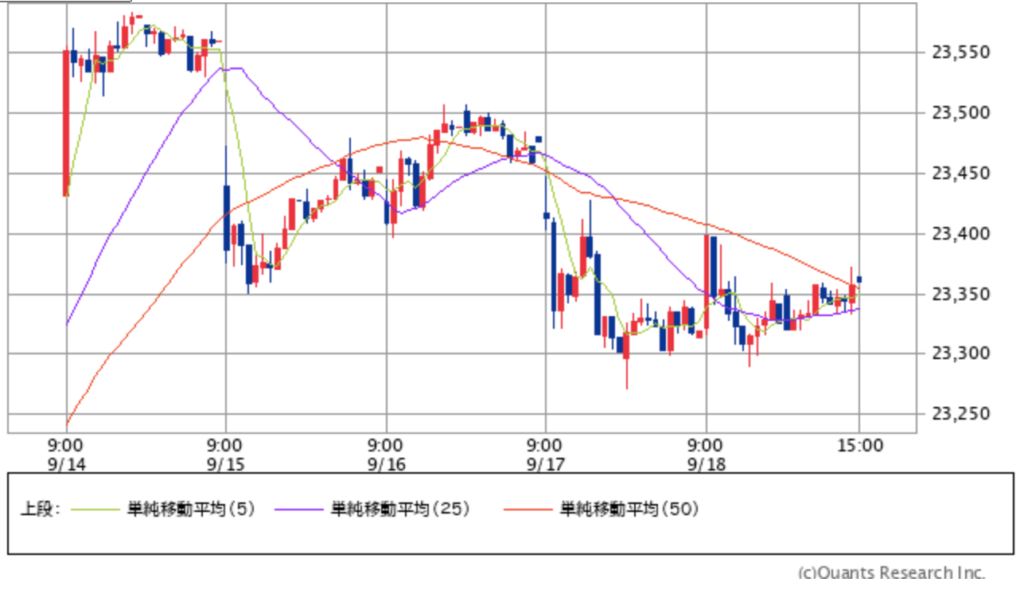Click the (c)Quants Research Inc. credit text

(x=891, y=573)
